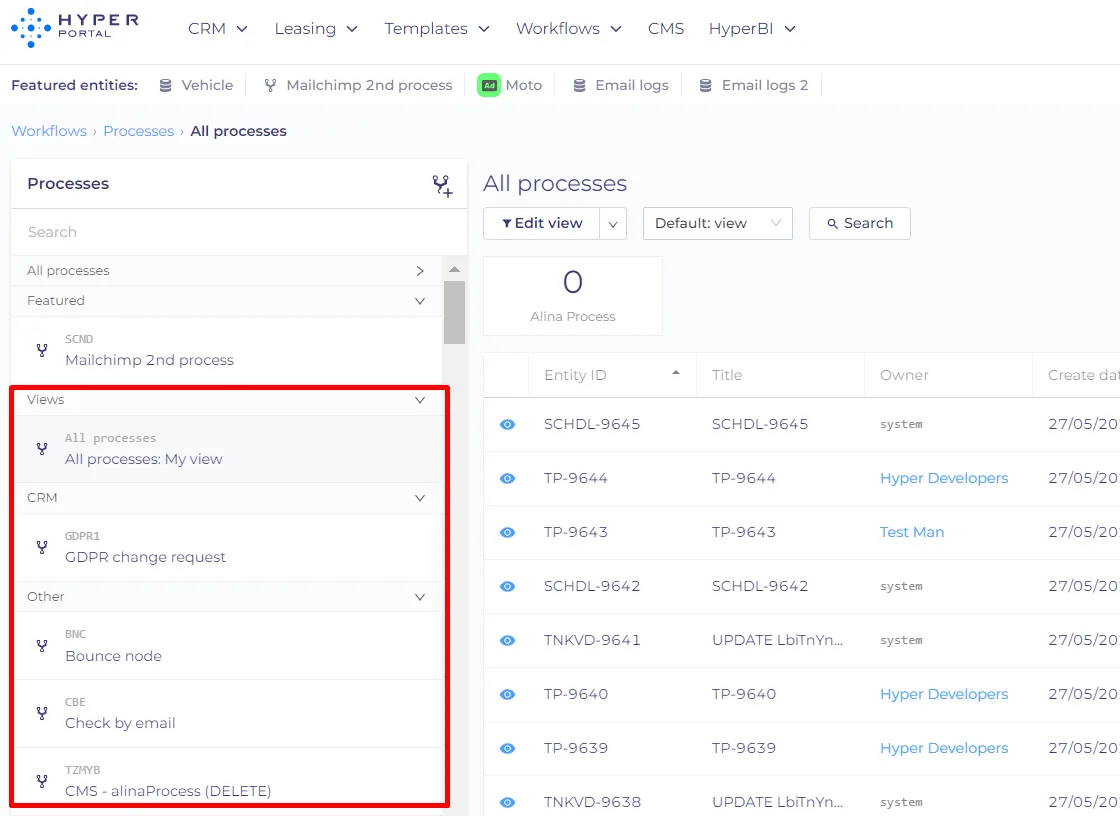1120x816 pixels.
Task: Open the CRM menu in top navigation
Action: (x=218, y=29)
